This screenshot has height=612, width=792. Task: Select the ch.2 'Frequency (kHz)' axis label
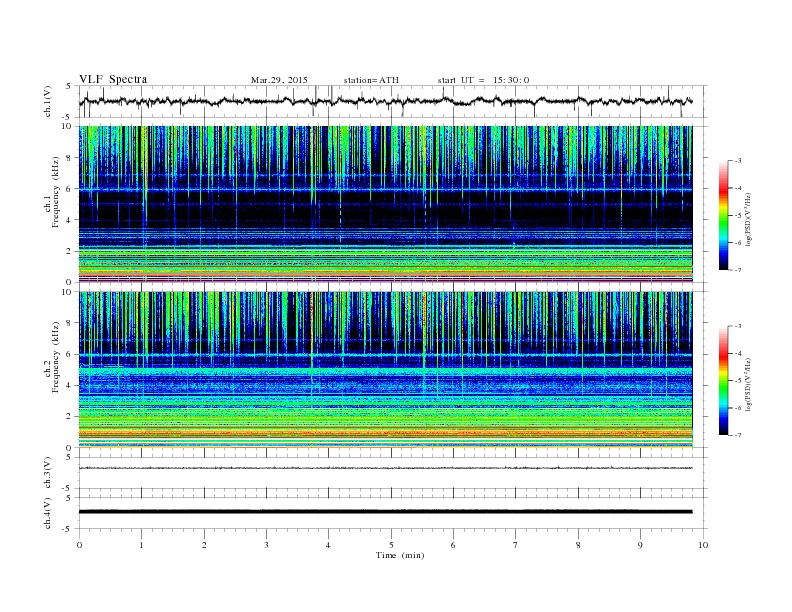[56, 358]
